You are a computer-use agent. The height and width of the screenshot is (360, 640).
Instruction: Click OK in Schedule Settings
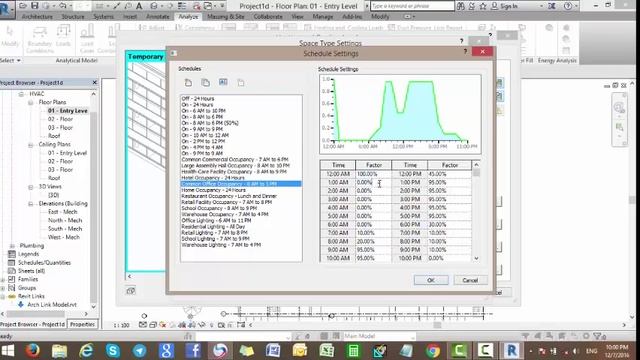pyautogui.click(x=431, y=280)
